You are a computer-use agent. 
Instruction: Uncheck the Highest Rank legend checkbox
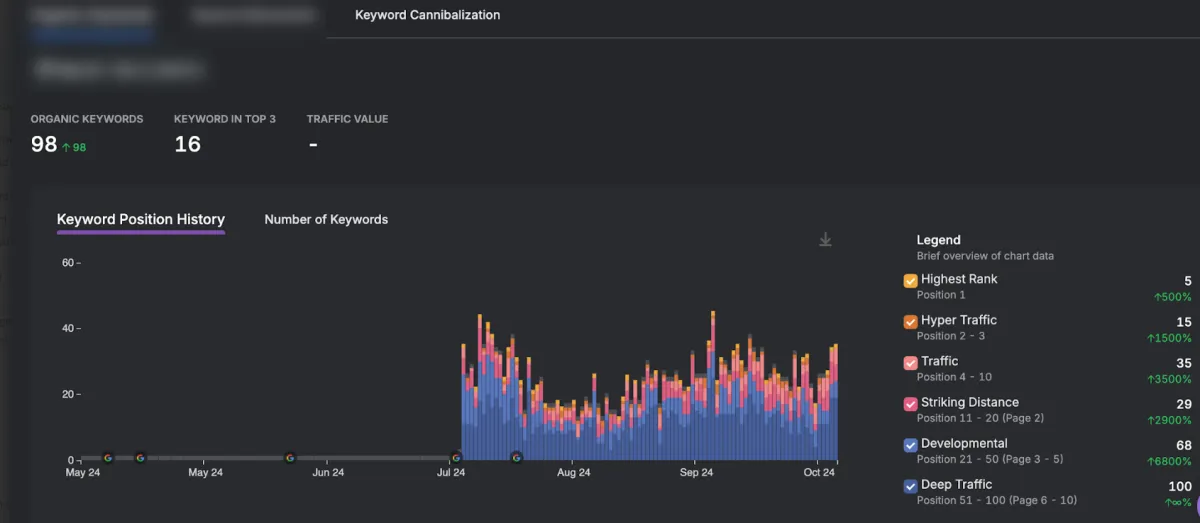[x=910, y=281]
